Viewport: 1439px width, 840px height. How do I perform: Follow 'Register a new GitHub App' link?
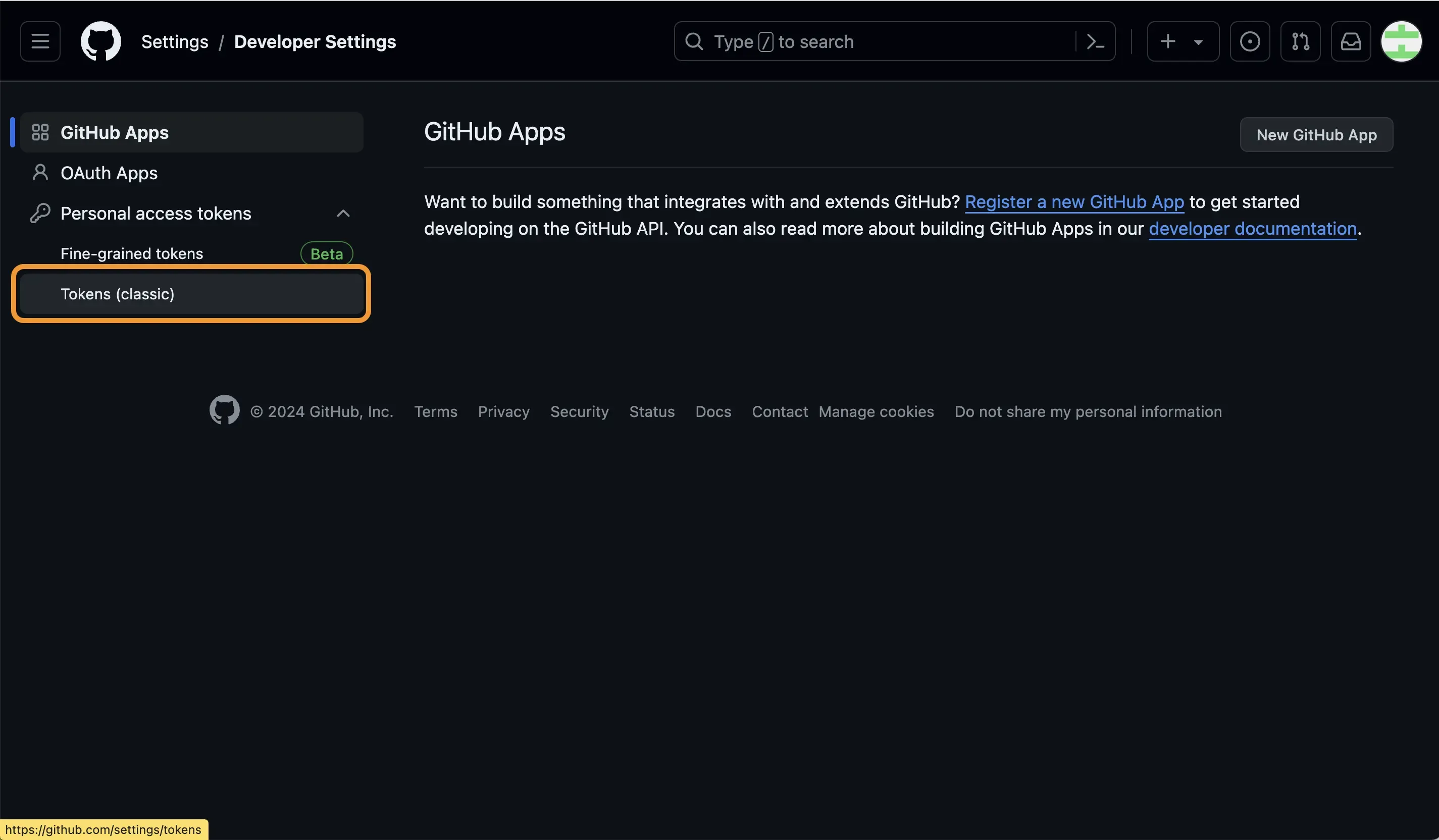[1074, 201]
